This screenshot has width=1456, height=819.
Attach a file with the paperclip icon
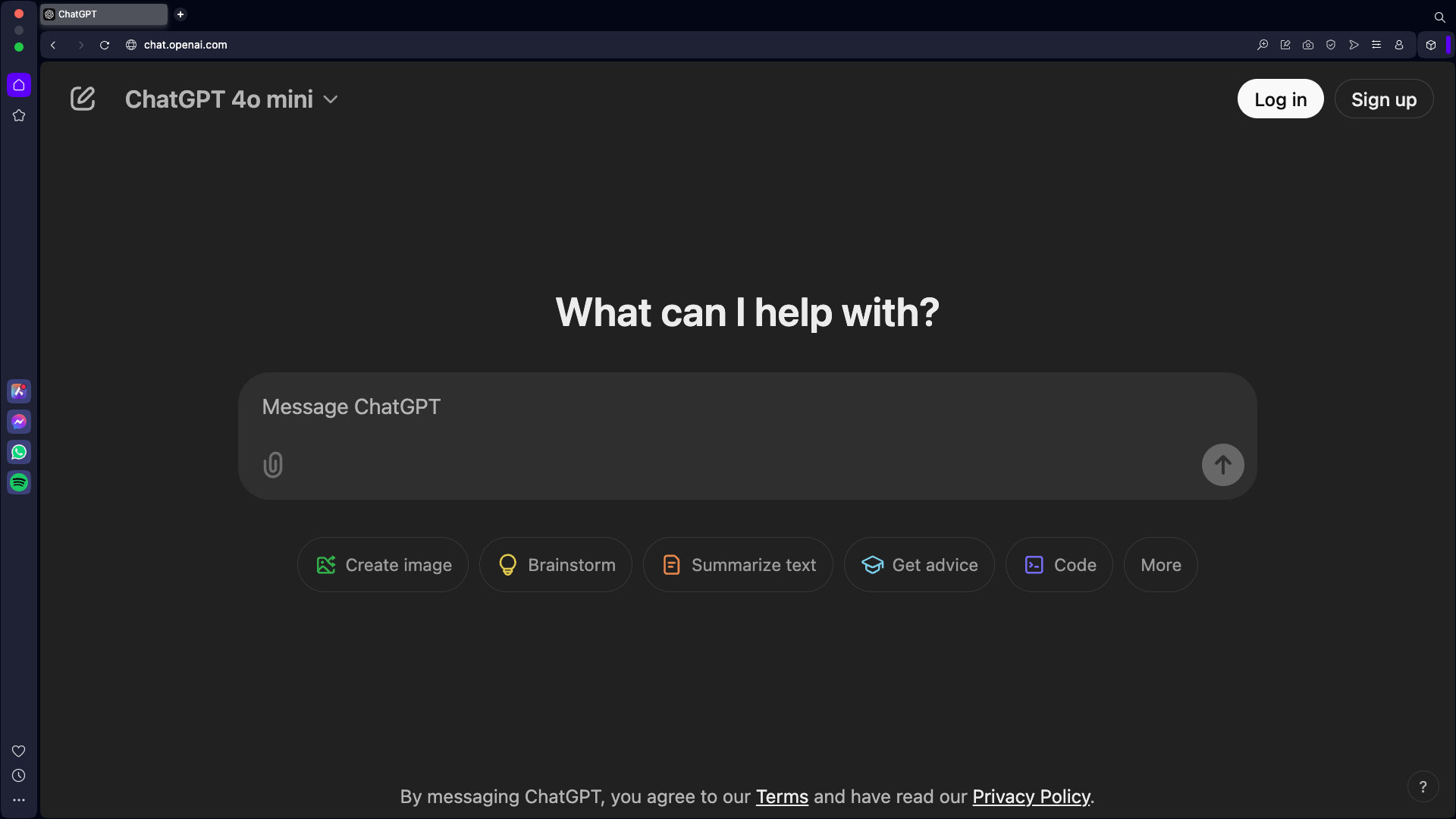pos(273,465)
